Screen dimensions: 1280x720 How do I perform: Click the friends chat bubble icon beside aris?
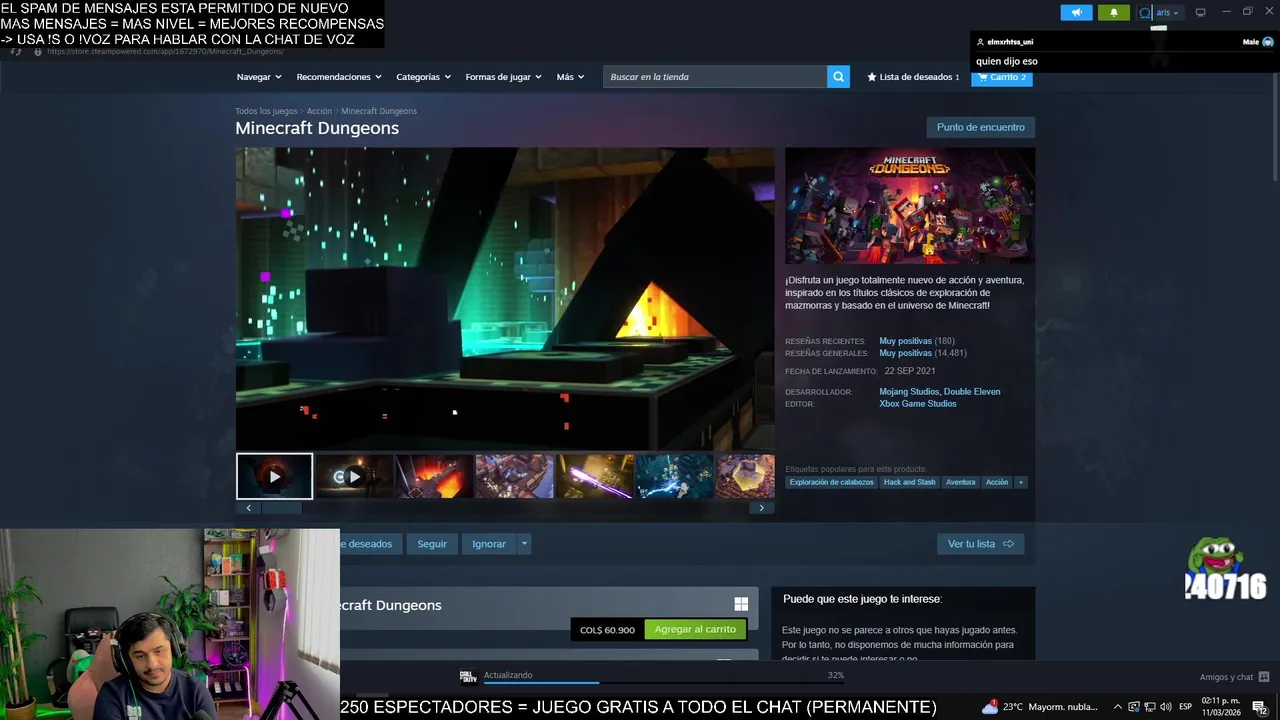pyautogui.click(x=1145, y=12)
